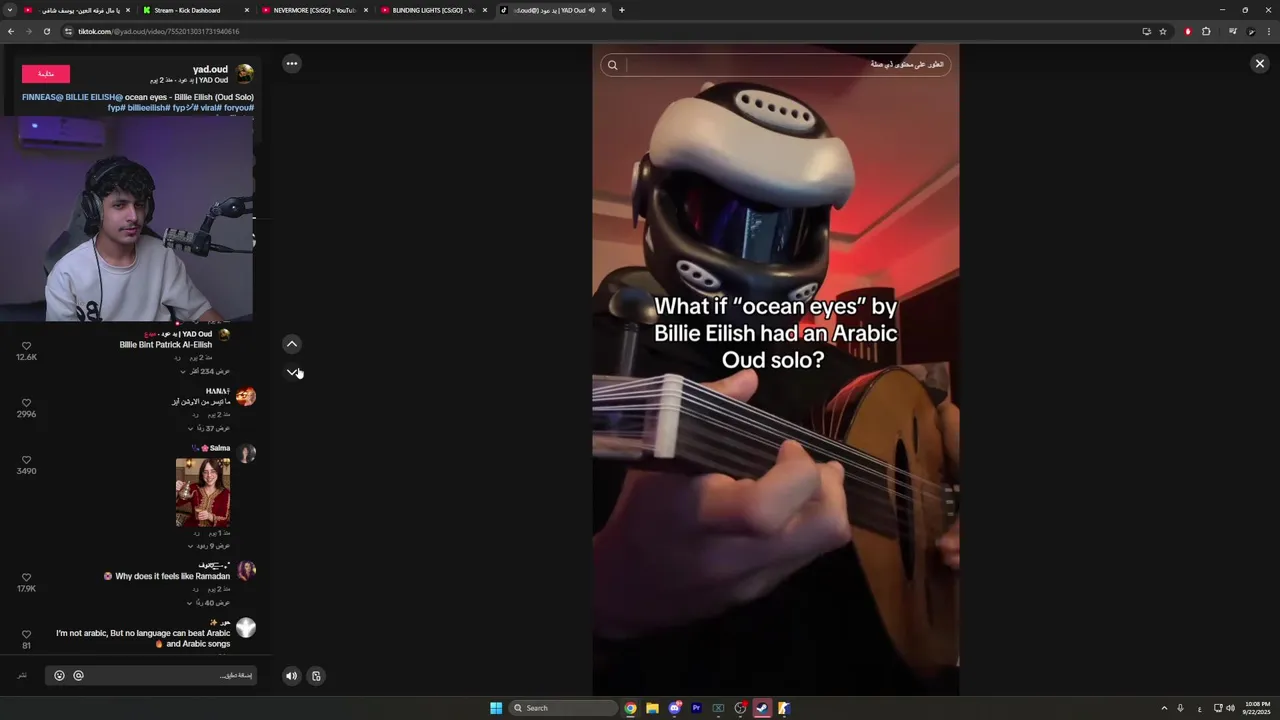
Task: Click the tab audio speaker icon on TikTok tab
Action: [592, 10]
